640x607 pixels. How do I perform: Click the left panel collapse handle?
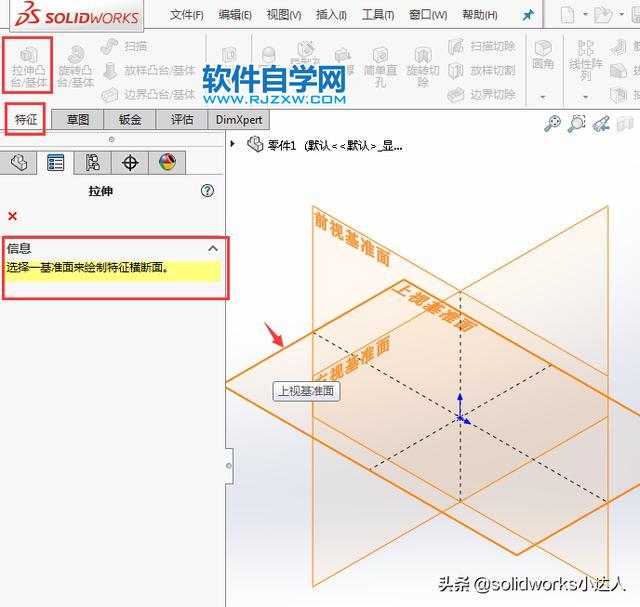[x=229, y=465]
